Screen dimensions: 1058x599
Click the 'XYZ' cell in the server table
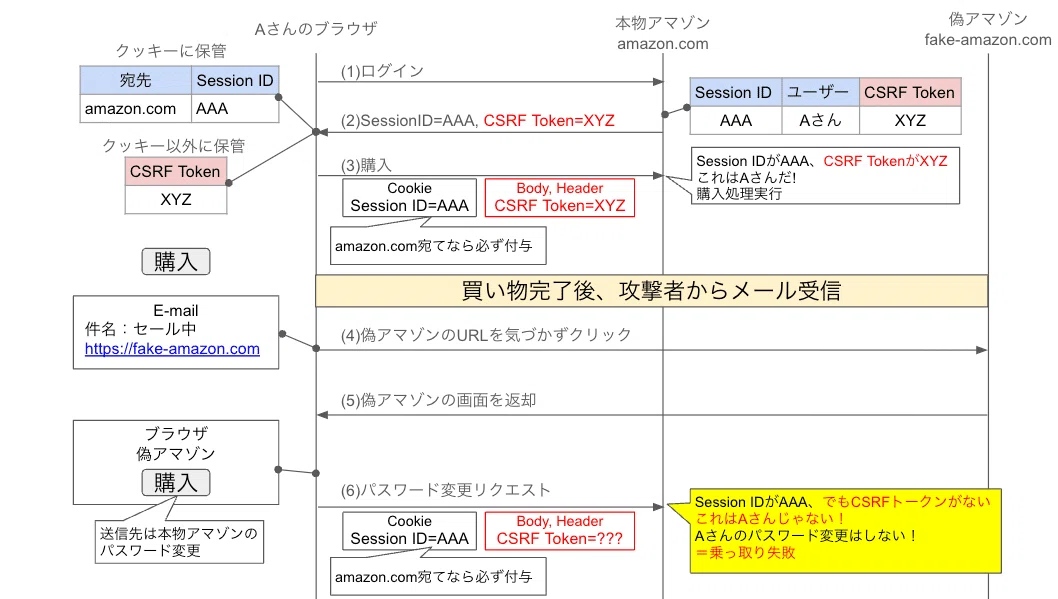[910, 121]
